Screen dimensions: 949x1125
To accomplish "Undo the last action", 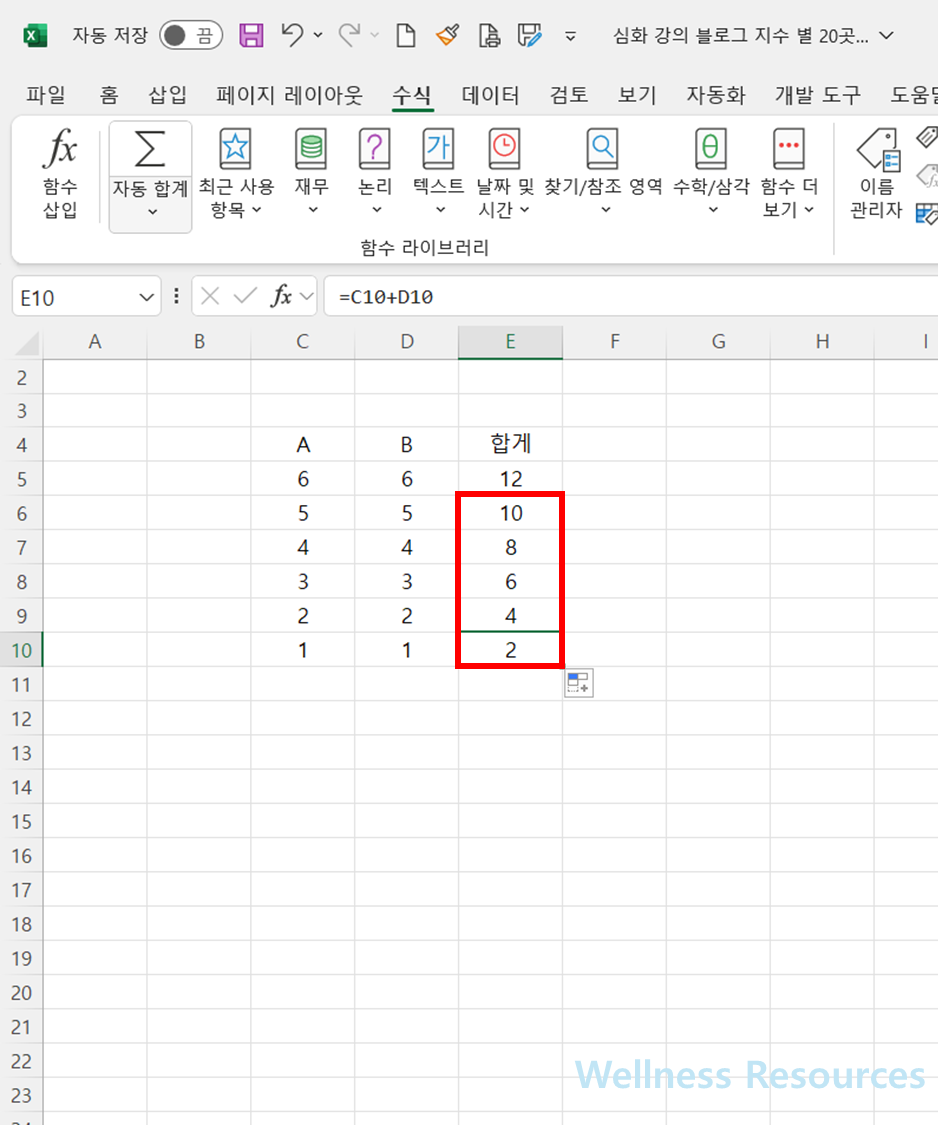I will (x=291, y=34).
